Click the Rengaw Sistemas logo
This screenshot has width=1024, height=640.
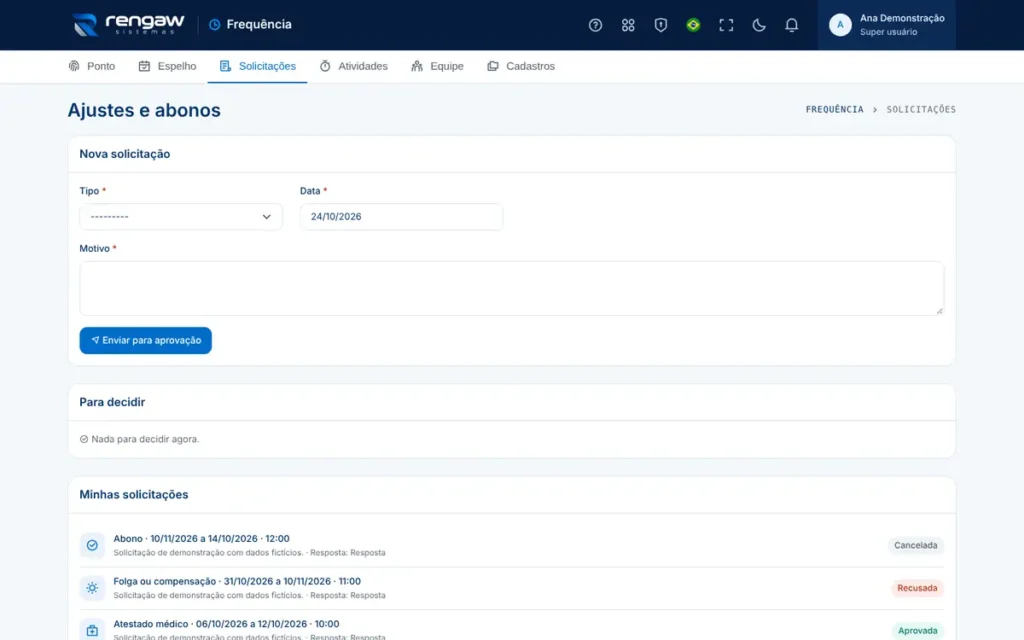129,25
